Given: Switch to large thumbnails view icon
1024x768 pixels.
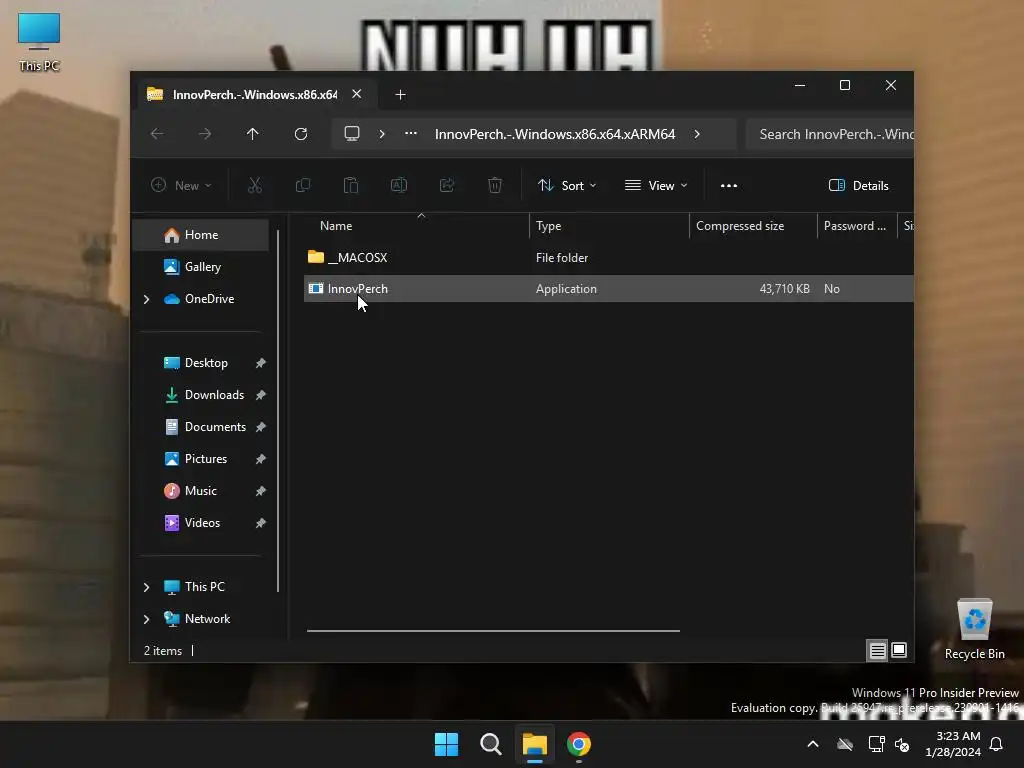Looking at the screenshot, I should tap(899, 650).
